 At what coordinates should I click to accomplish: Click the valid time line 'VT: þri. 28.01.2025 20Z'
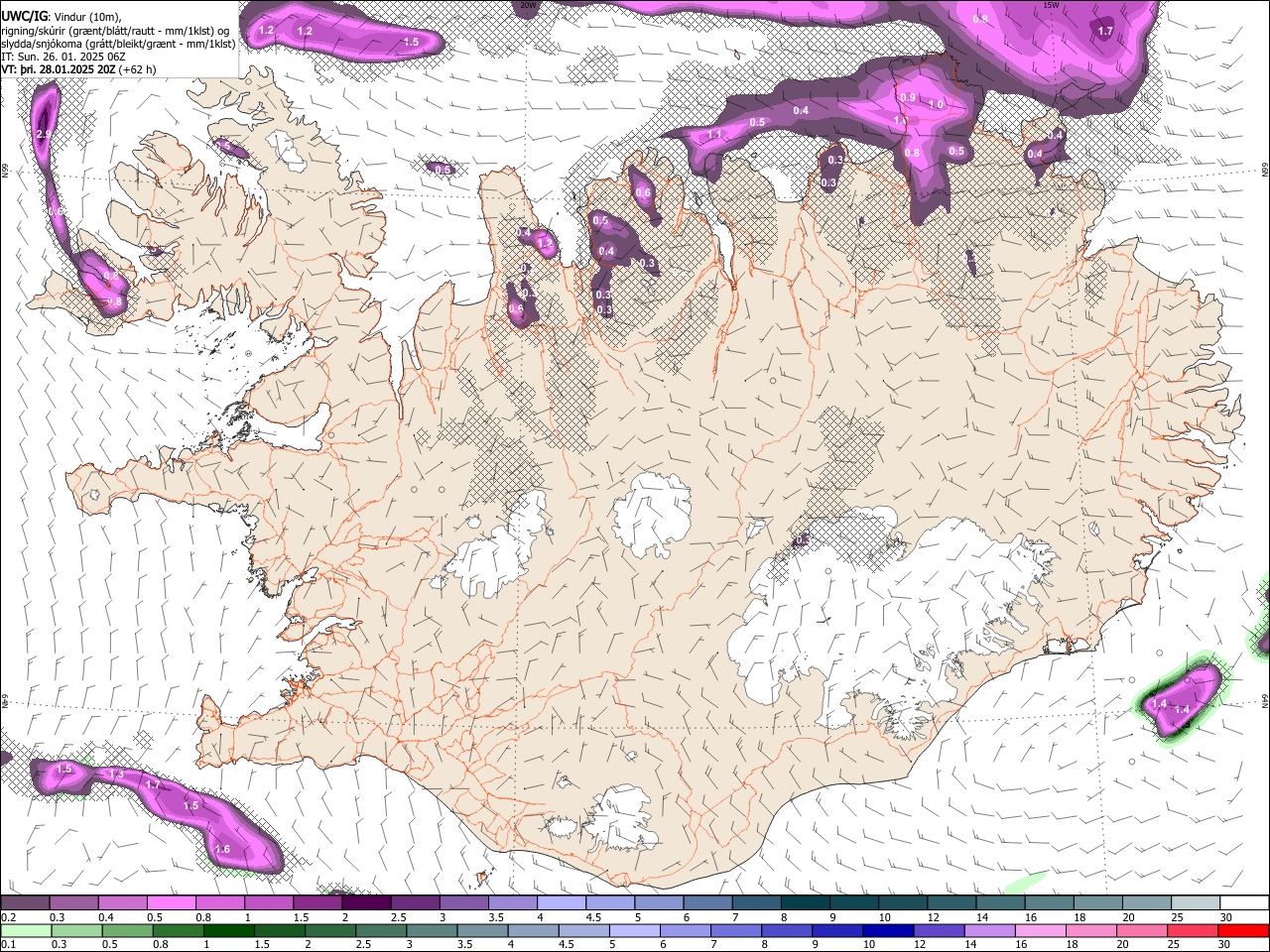tap(59, 70)
